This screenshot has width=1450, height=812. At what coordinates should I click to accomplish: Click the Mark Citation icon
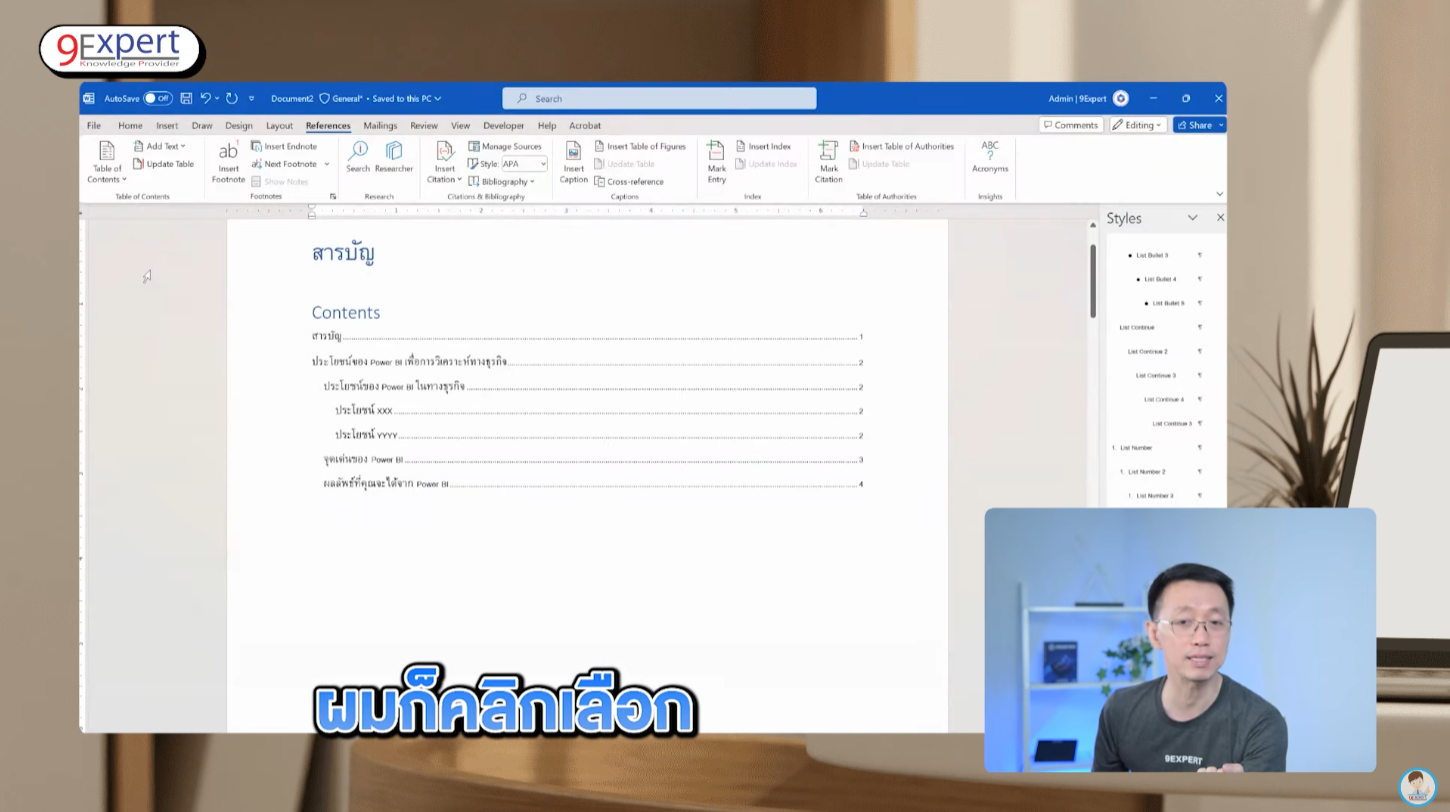click(x=828, y=160)
